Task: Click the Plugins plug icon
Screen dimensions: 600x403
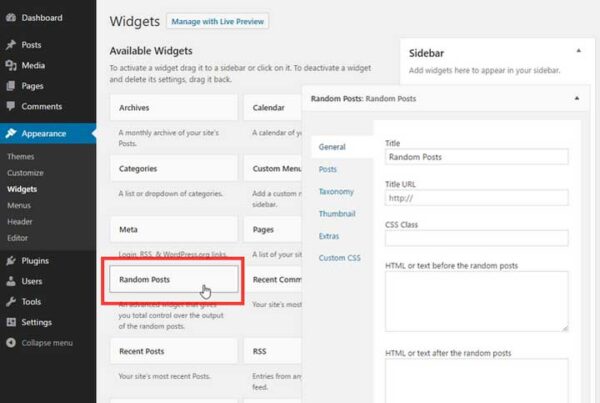Action: [x=10, y=261]
